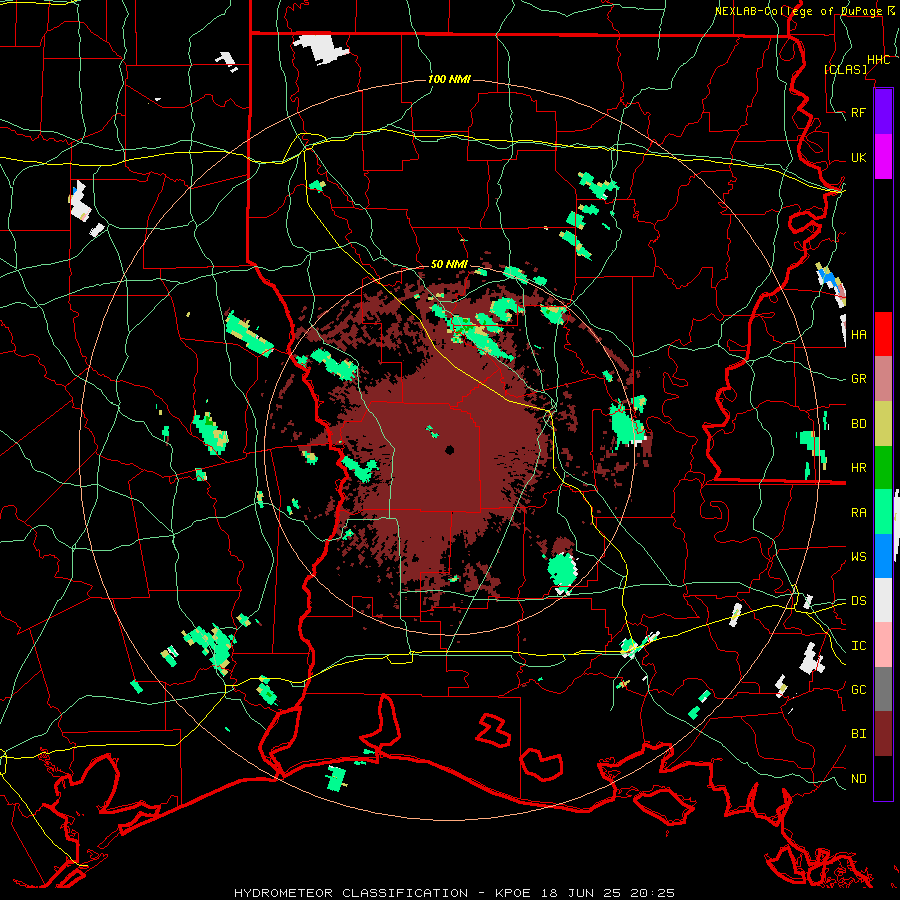The image size is (900, 900).
Task: Click the "HR" legend label text
Action: (859, 468)
